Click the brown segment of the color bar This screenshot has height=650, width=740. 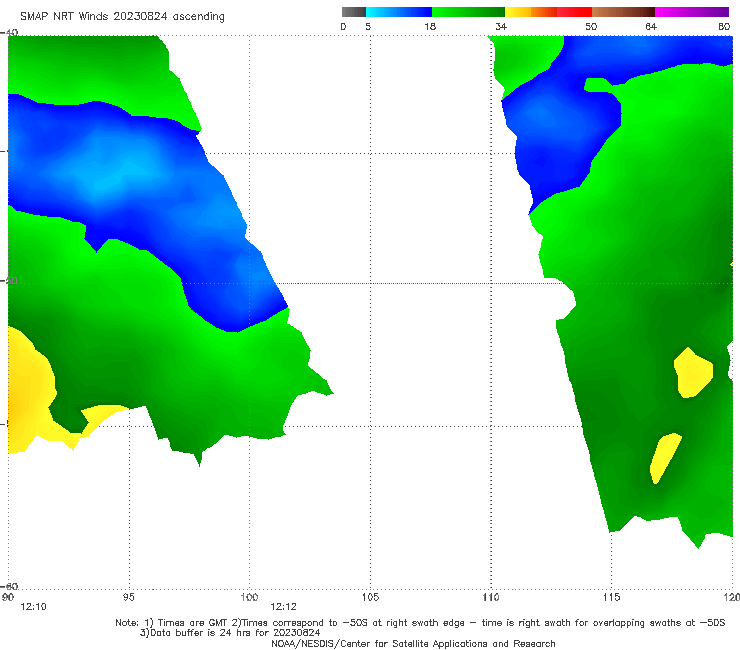tap(623, 12)
